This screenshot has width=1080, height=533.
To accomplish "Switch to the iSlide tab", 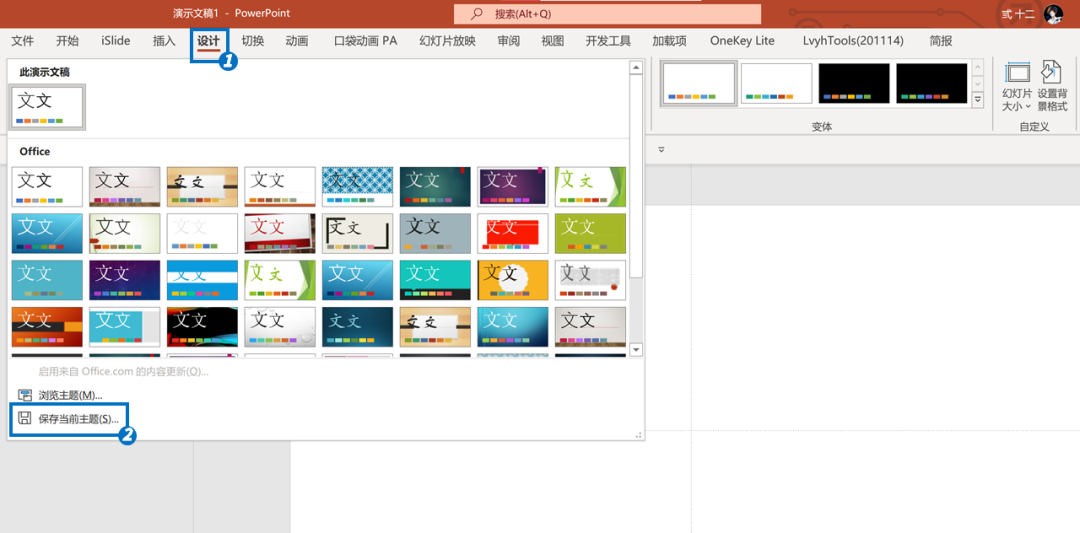I will click(115, 41).
